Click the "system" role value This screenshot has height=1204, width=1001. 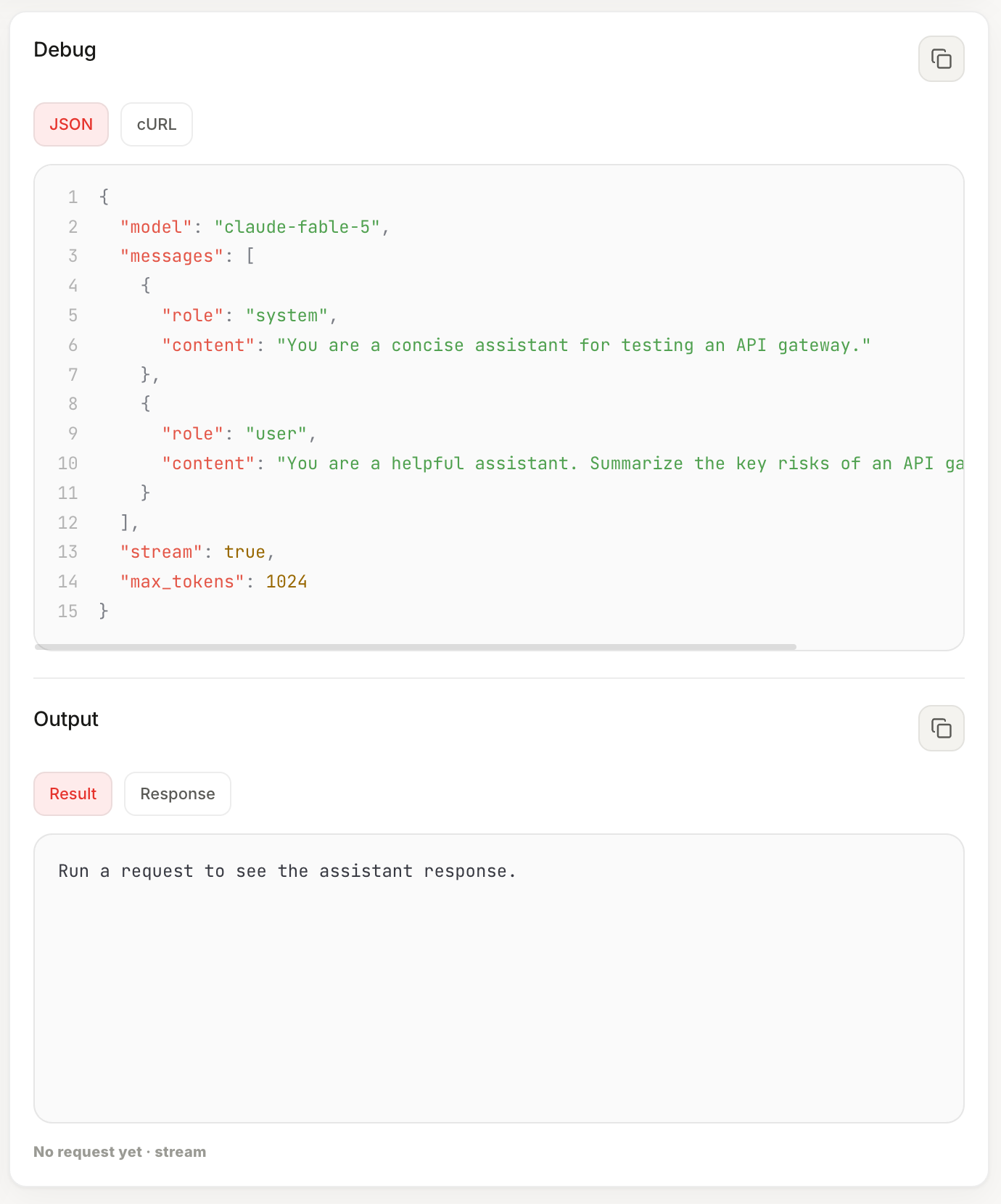pyautogui.click(x=287, y=316)
